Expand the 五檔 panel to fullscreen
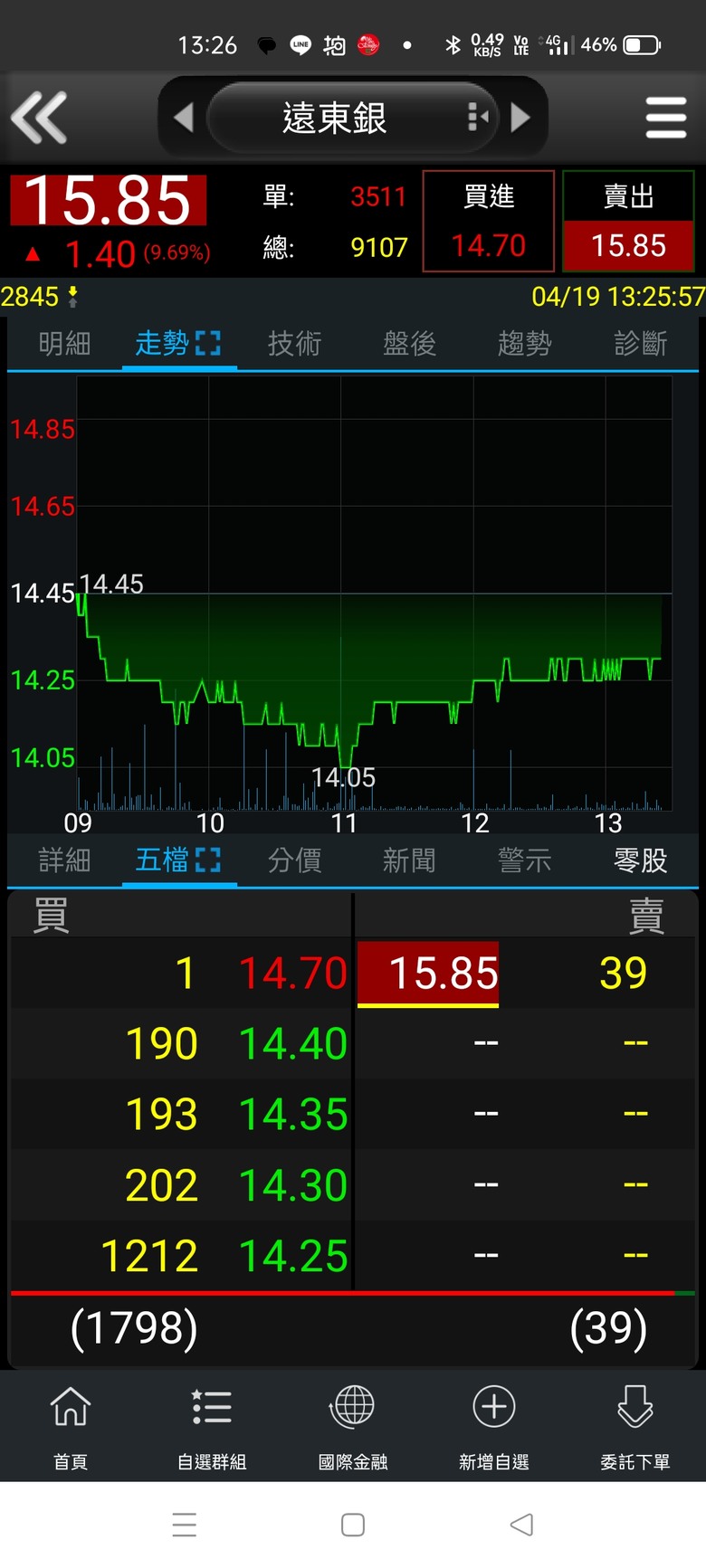Image resolution: width=706 pixels, height=1568 pixels. [208, 860]
